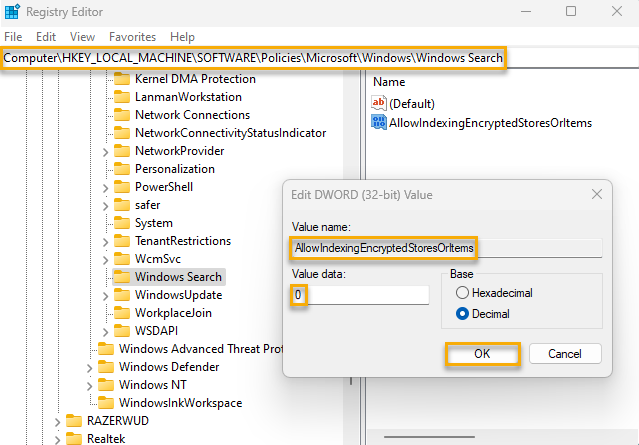This screenshot has height=445, width=639.
Task: Expand the TenantRestrictions key
Action: click(x=106, y=241)
